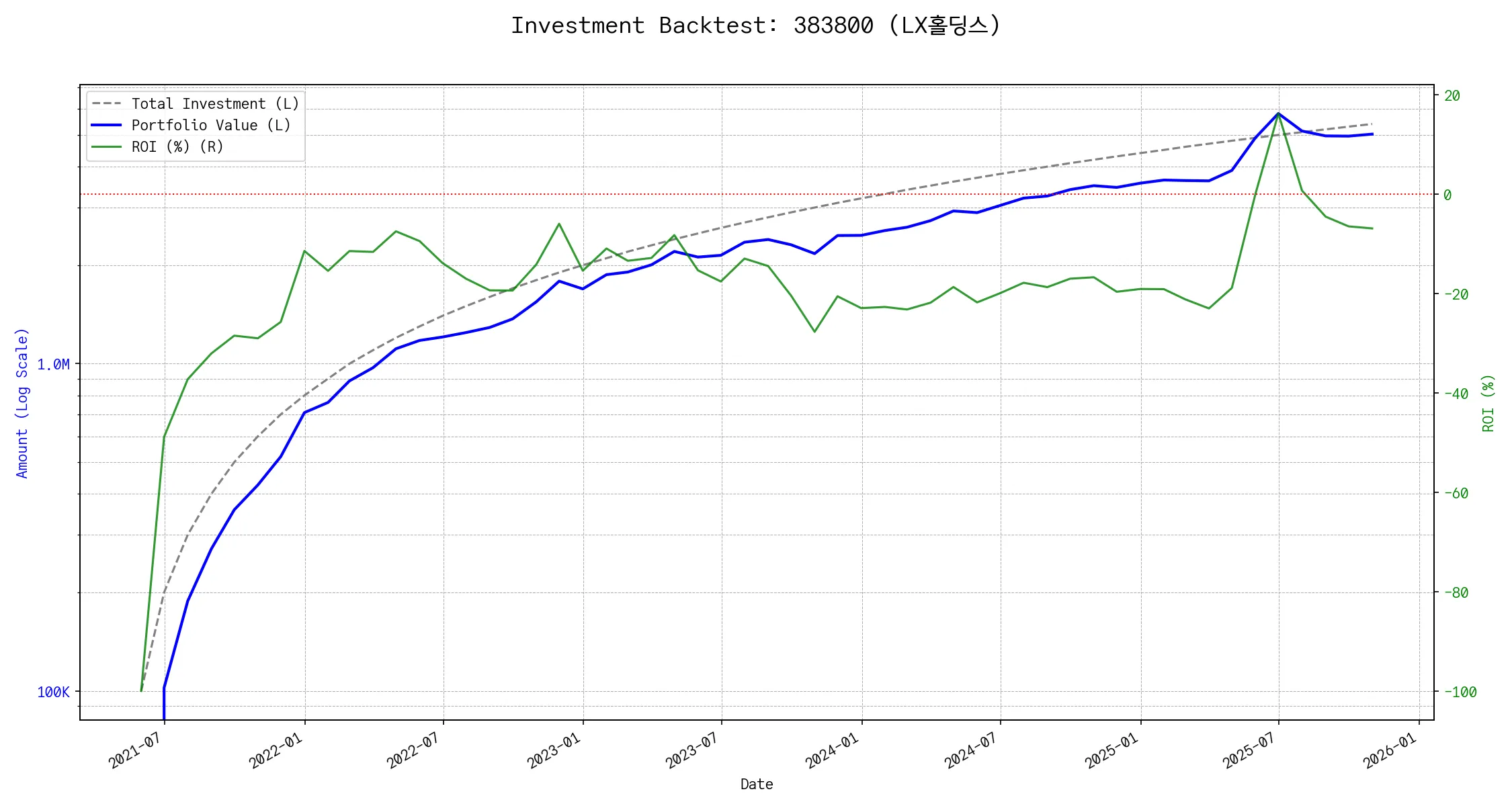
Task: Click the chart title Investment Backtest
Action: 755,26
